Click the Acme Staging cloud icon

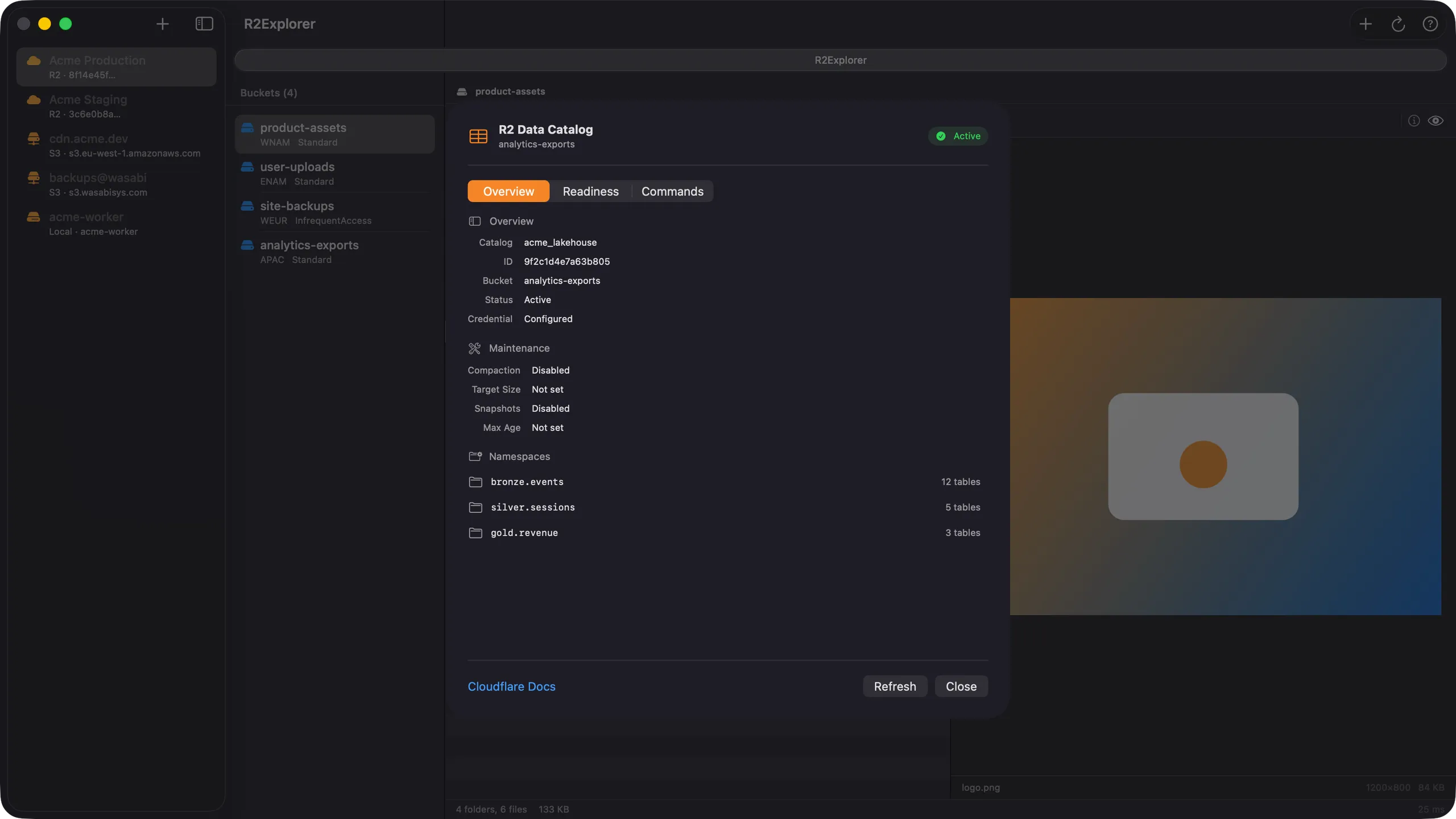(x=34, y=100)
